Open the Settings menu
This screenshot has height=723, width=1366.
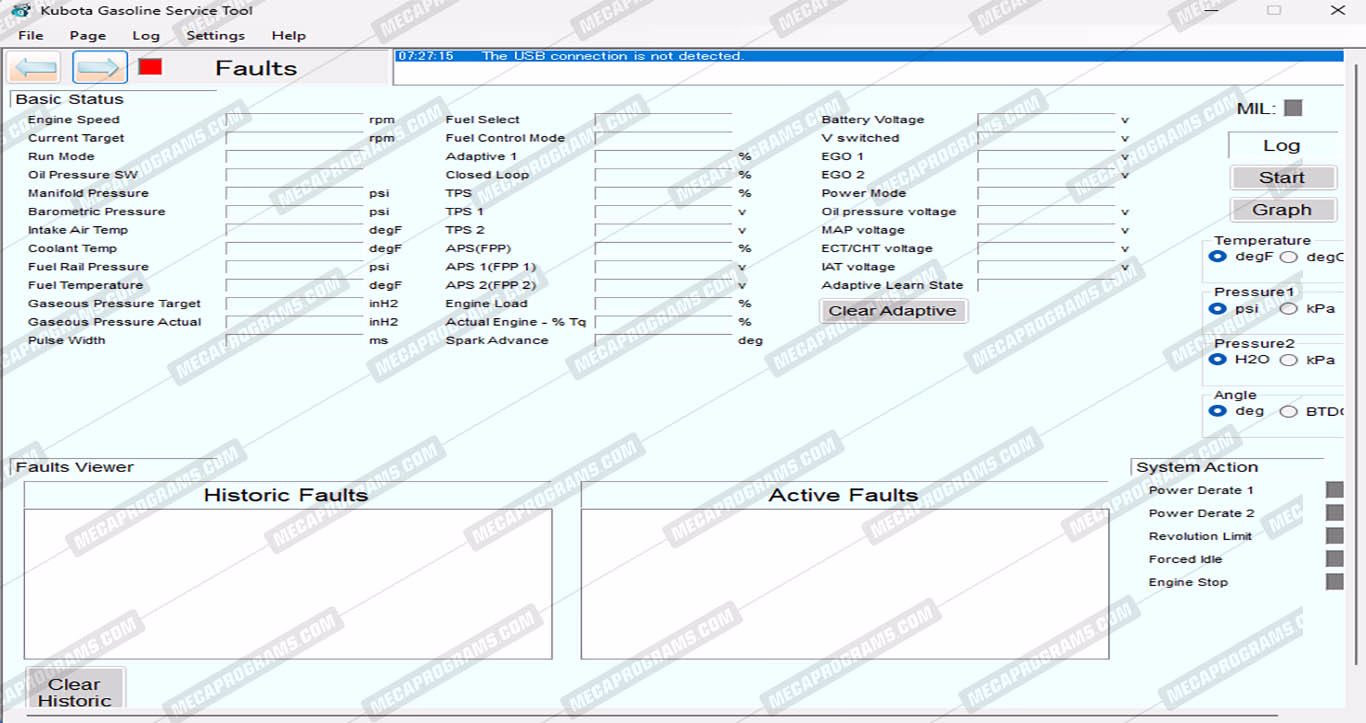215,35
